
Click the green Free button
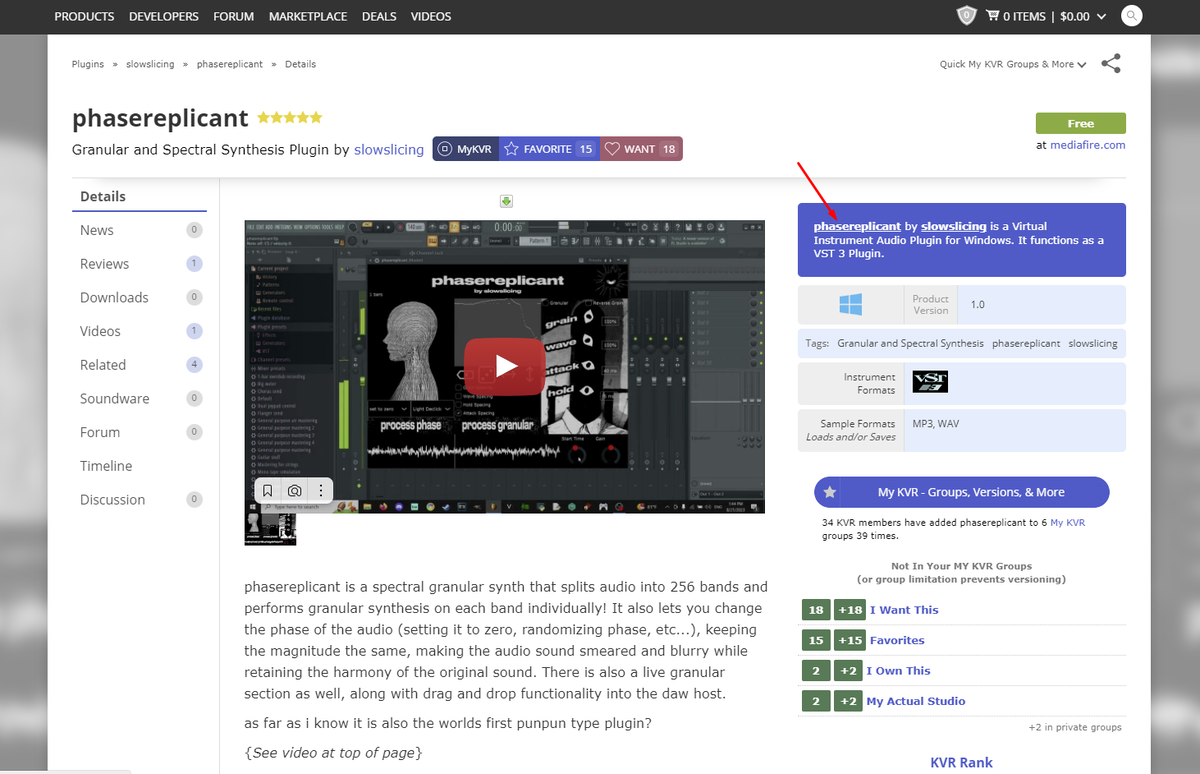pos(1080,123)
